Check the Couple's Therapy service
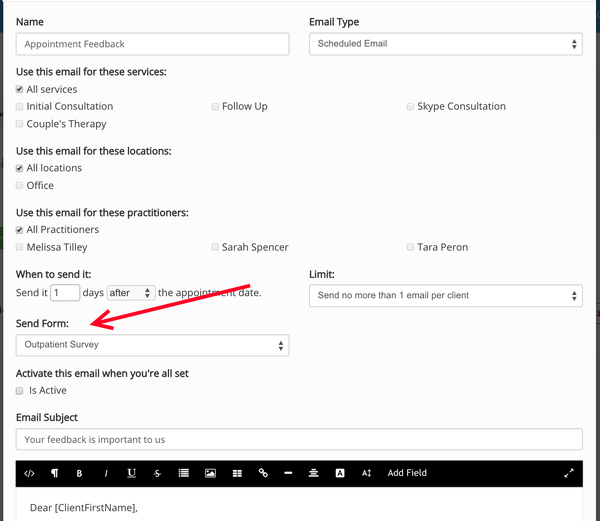The image size is (600, 521). point(19,124)
